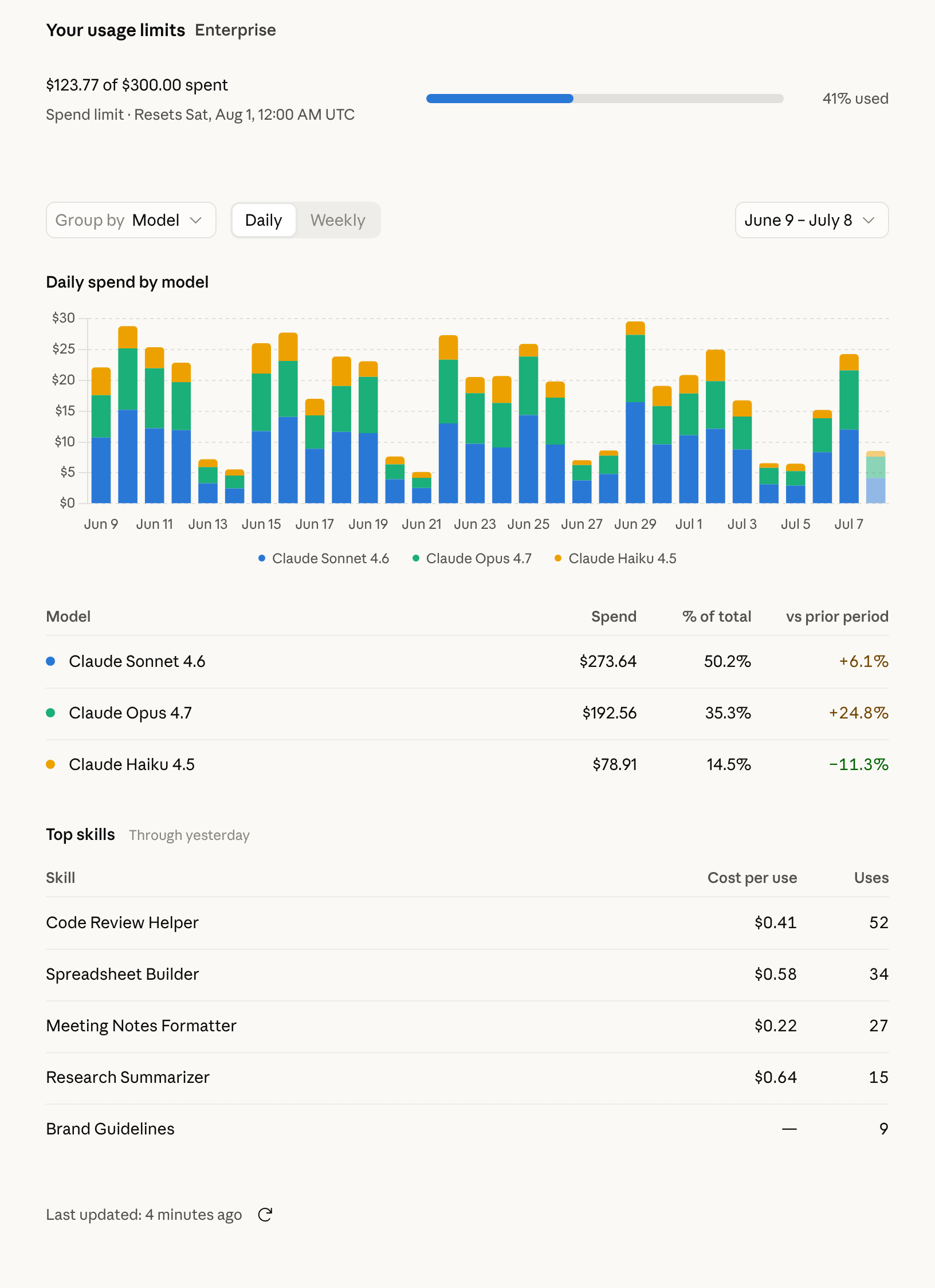Open the Meeting Notes Formatter skill row
Viewport: 935px width, 1288px height.
(467, 1026)
